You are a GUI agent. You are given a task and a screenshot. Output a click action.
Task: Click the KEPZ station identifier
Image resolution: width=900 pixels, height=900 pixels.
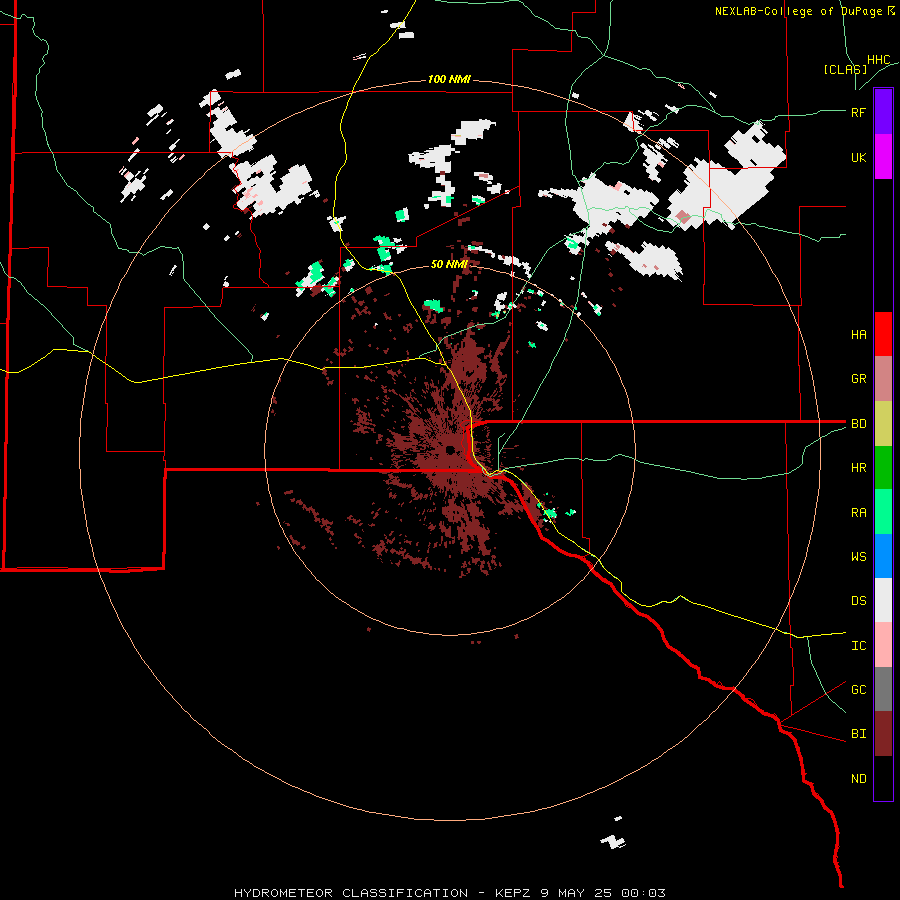click(511, 893)
